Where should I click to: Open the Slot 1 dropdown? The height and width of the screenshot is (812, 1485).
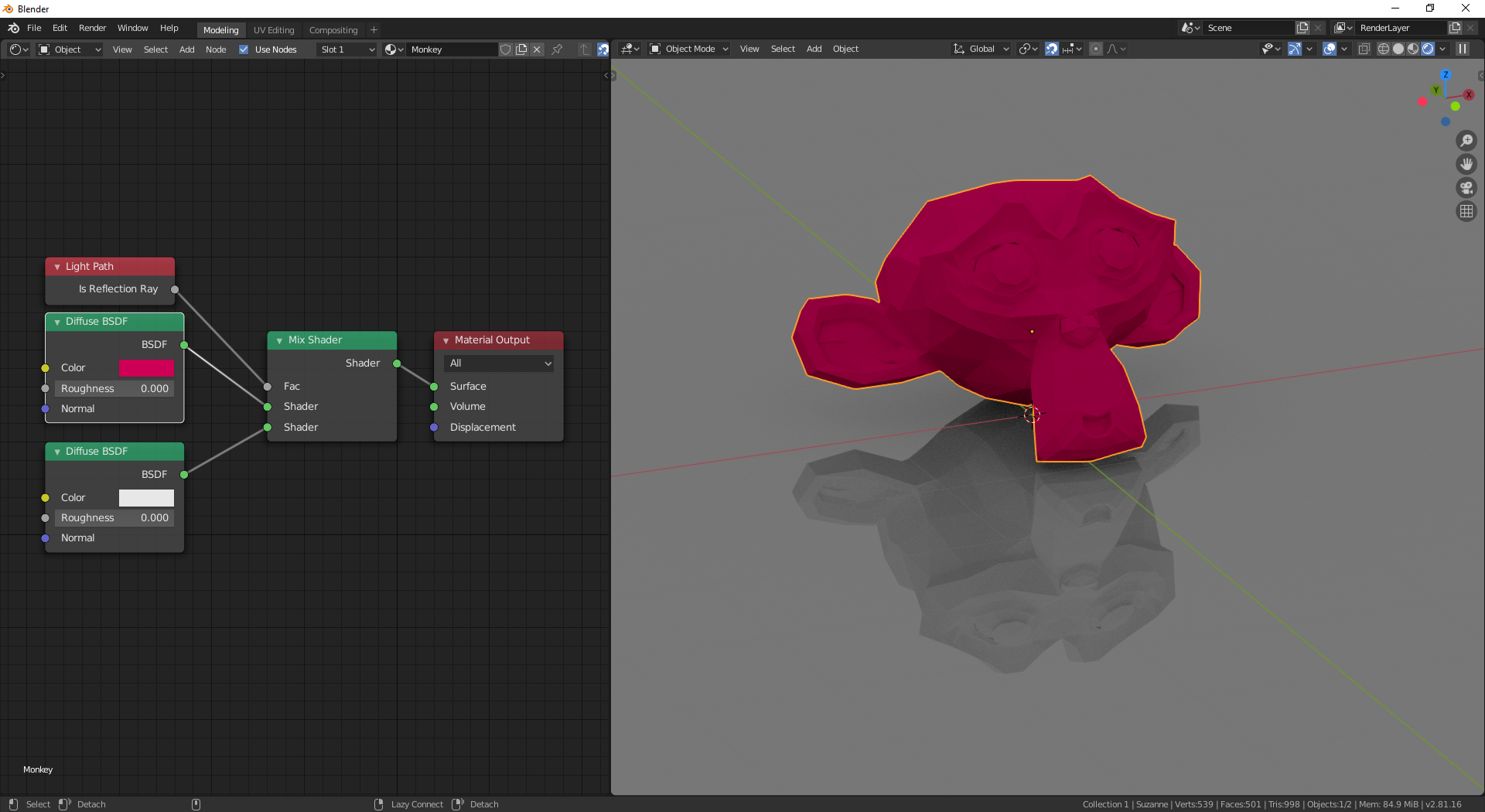point(347,49)
